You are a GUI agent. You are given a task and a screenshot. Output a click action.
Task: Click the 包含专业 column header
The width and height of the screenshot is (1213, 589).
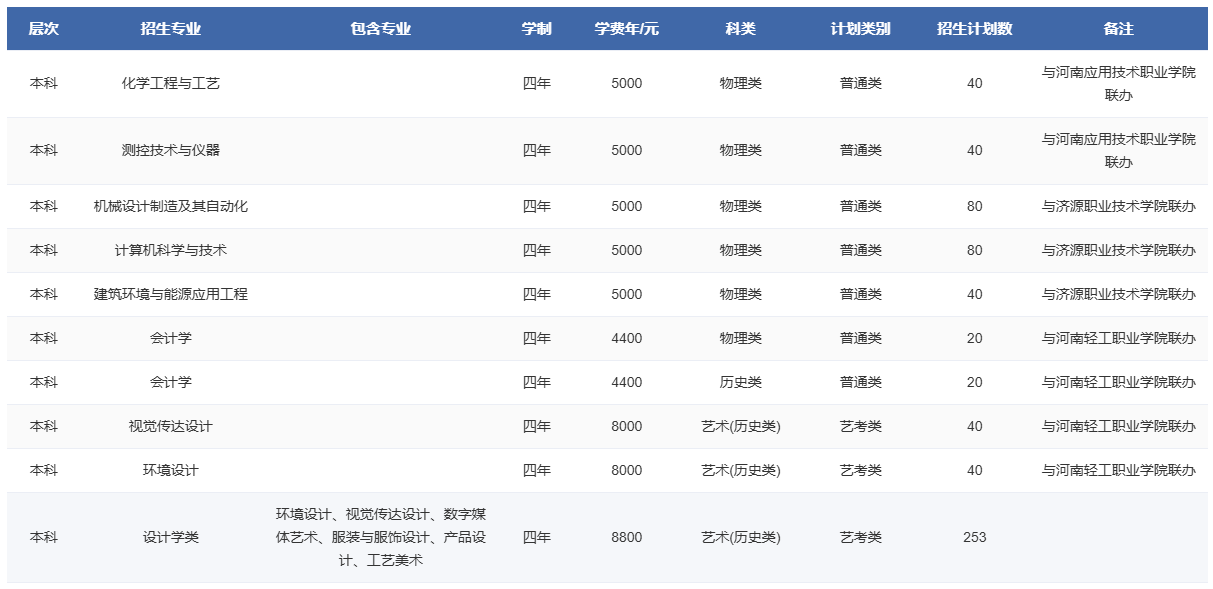tap(381, 29)
